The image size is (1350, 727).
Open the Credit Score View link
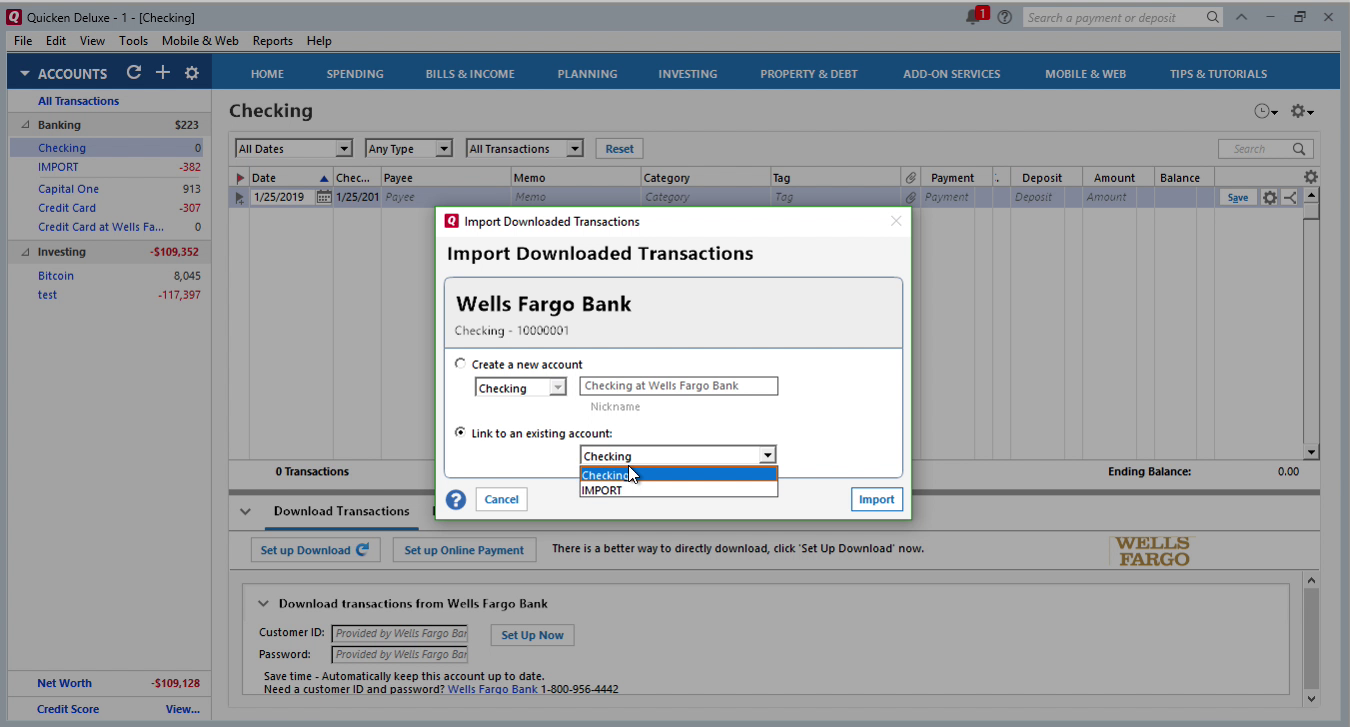pyautogui.click(x=182, y=709)
